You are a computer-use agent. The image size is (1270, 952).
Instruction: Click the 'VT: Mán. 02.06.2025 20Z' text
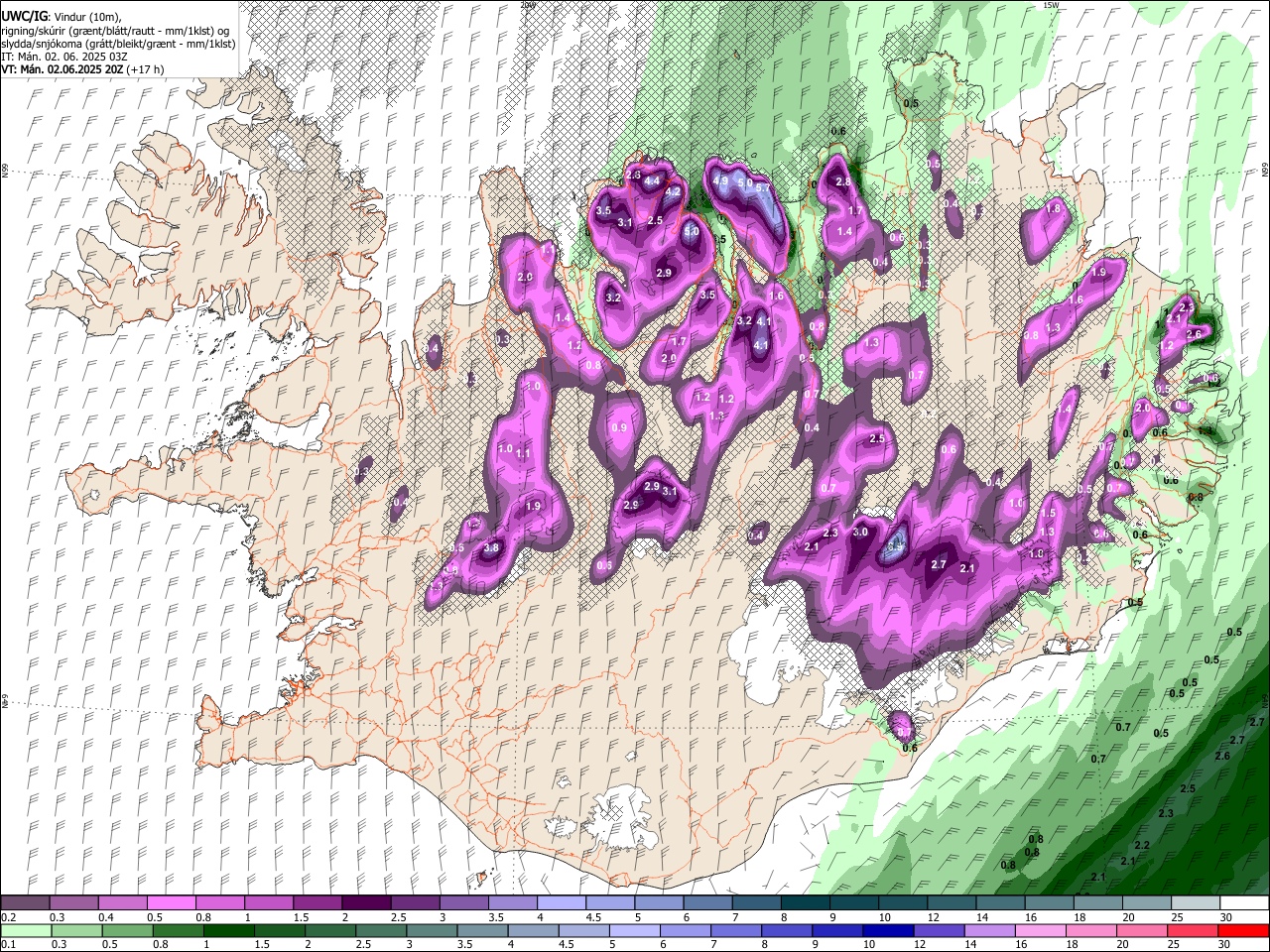[x=62, y=69]
